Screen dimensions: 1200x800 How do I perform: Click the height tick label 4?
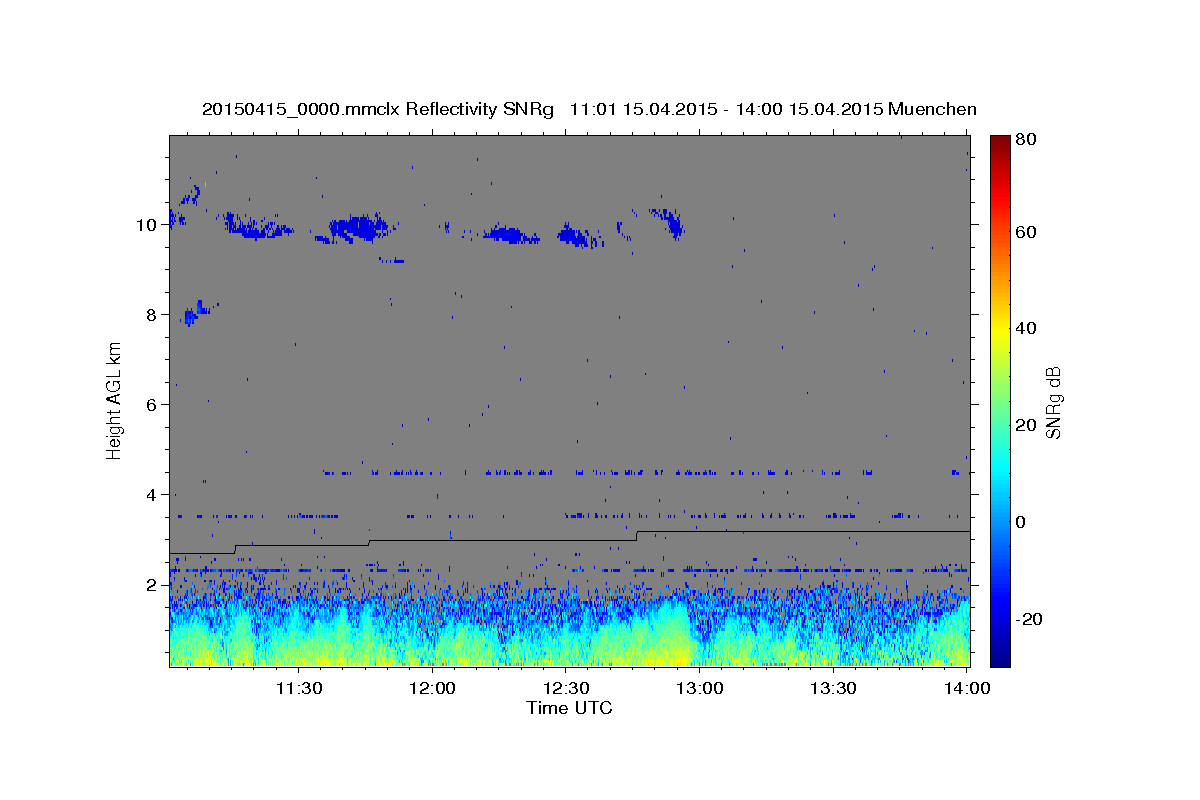(x=152, y=494)
